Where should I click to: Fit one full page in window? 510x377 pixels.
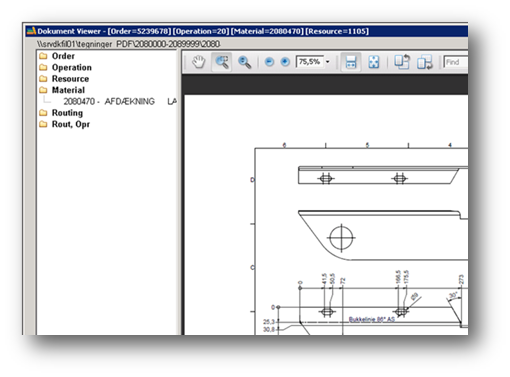click(x=374, y=62)
